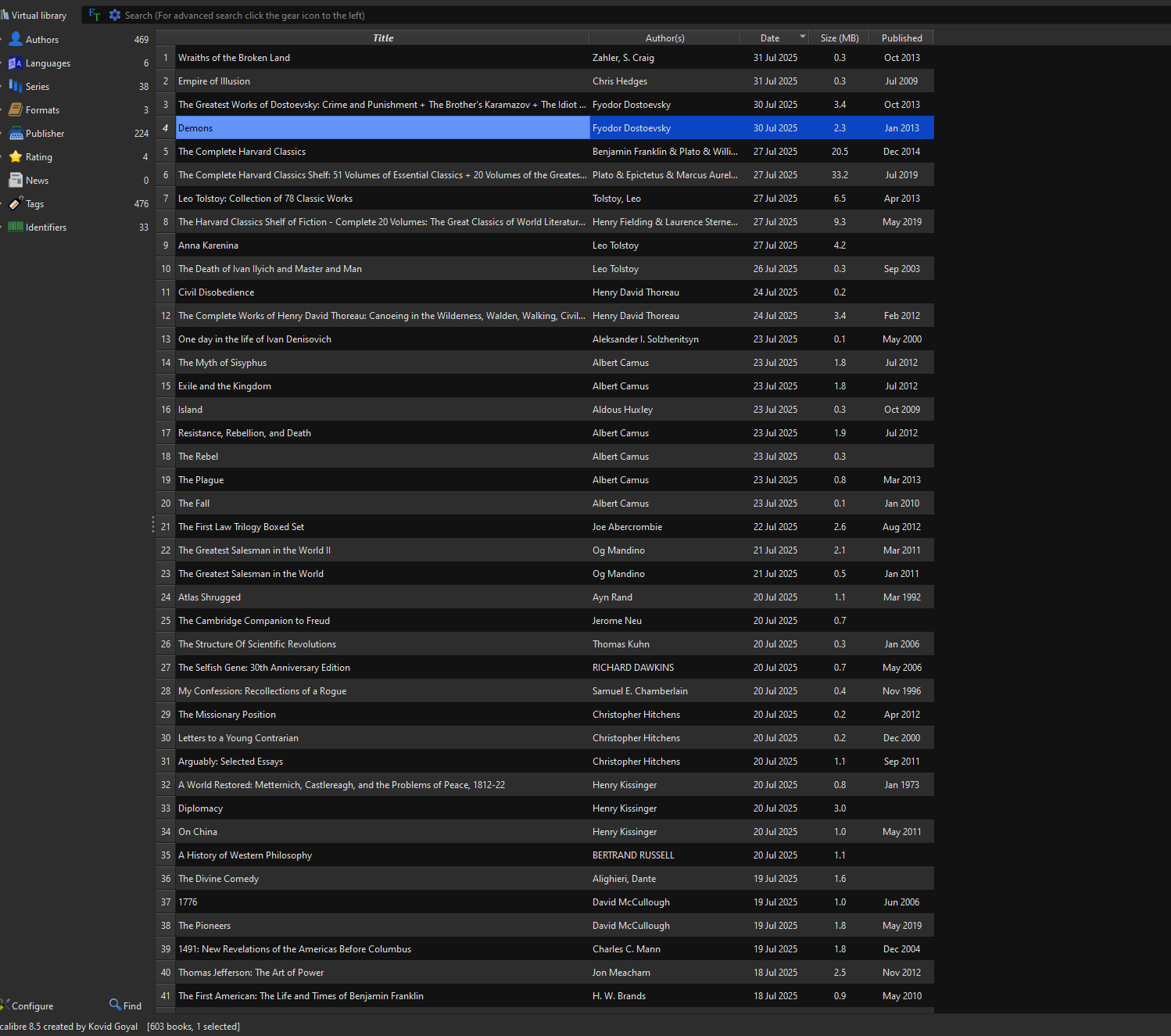Click the '20.5' size cell

point(840,152)
